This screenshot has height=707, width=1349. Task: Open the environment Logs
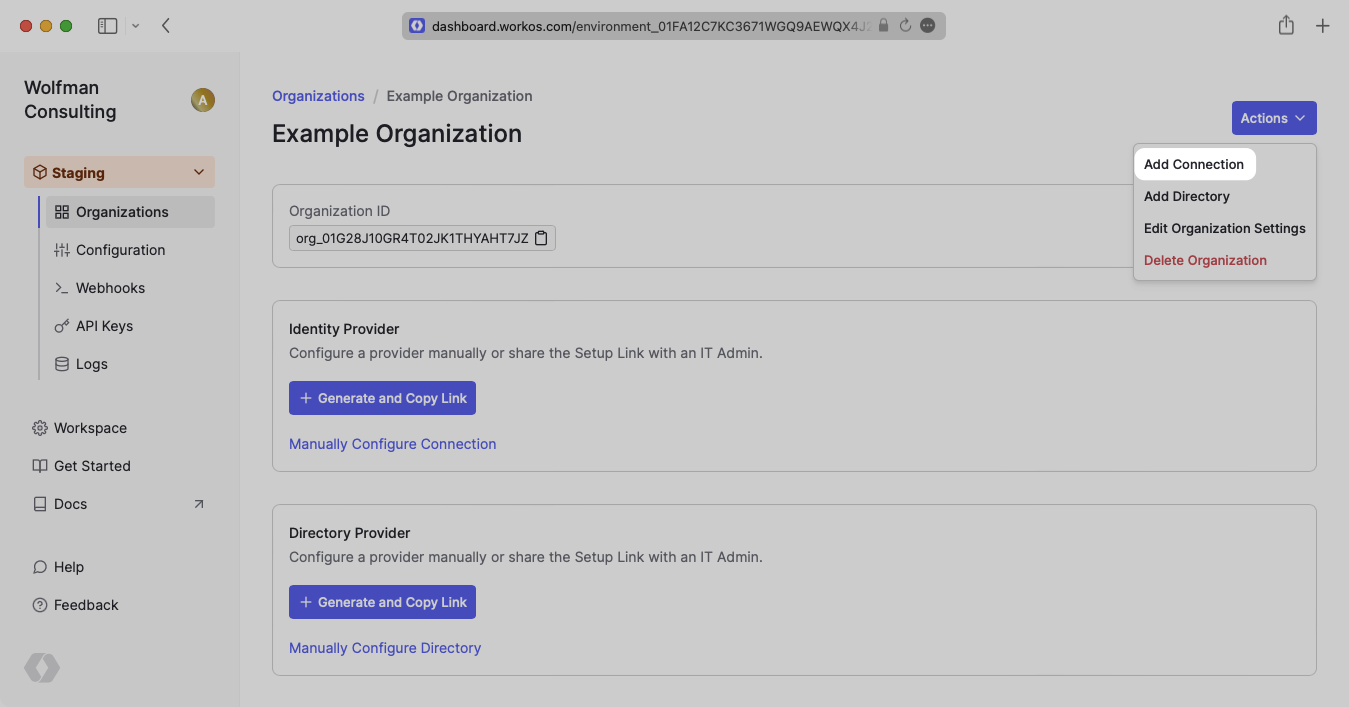point(91,363)
